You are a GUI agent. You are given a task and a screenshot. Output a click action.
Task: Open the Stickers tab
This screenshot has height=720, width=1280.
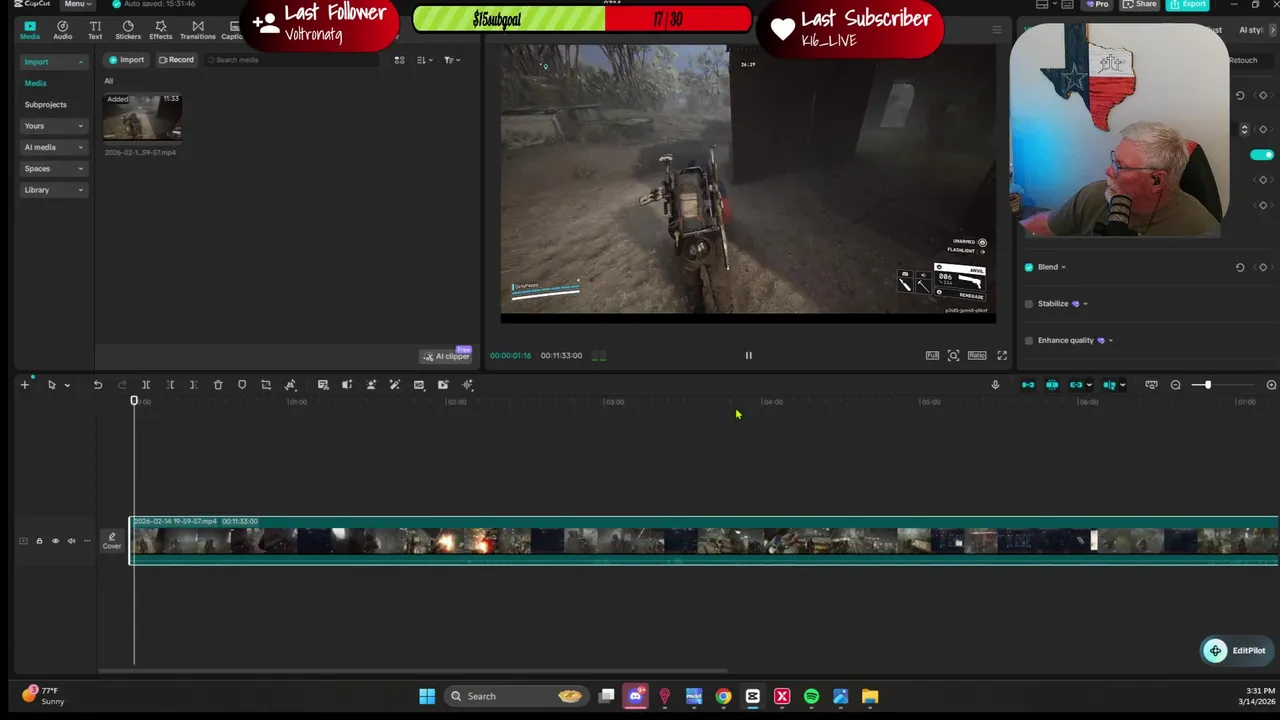click(x=128, y=30)
